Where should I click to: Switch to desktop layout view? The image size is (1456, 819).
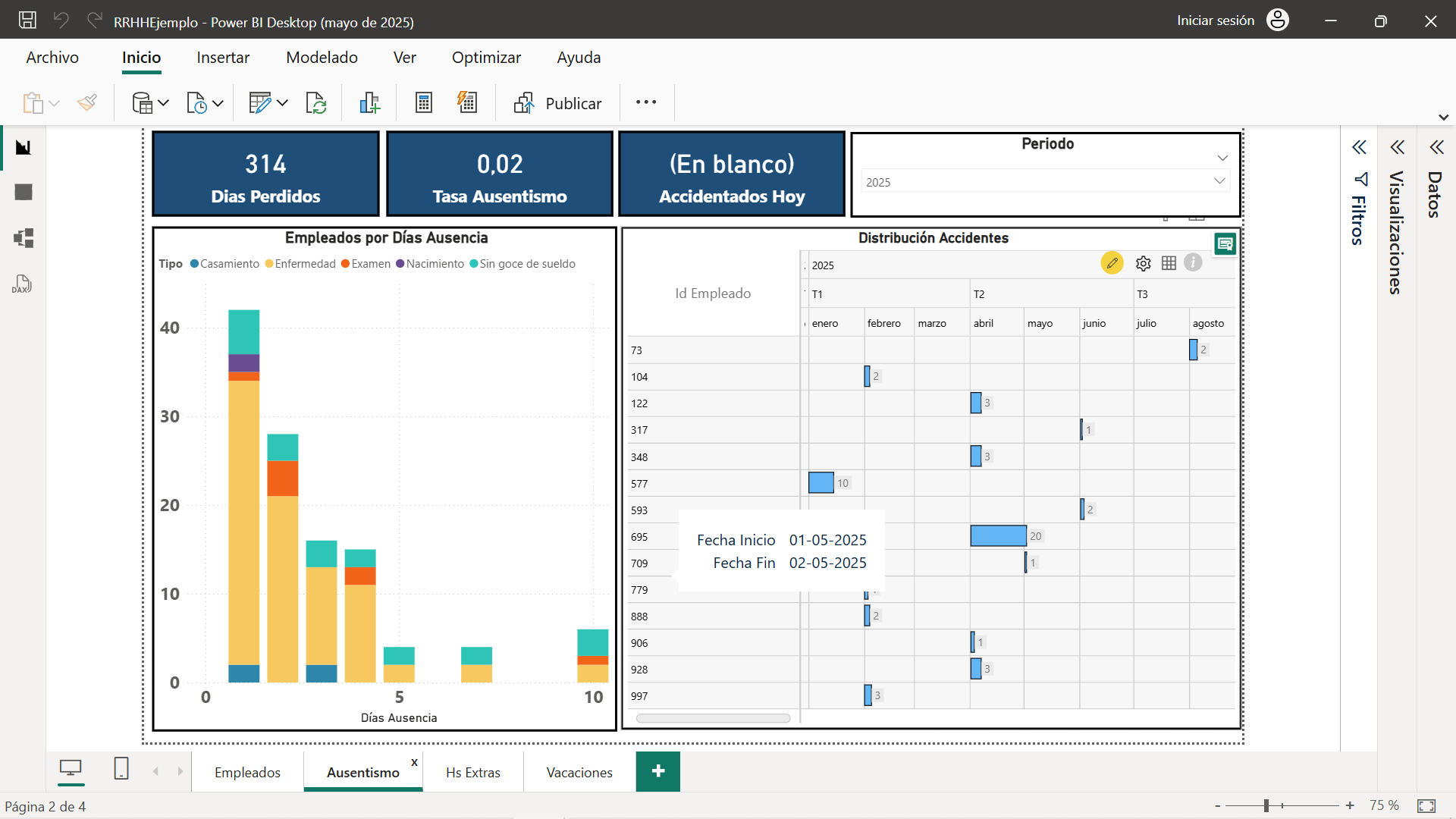pyautogui.click(x=71, y=769)
